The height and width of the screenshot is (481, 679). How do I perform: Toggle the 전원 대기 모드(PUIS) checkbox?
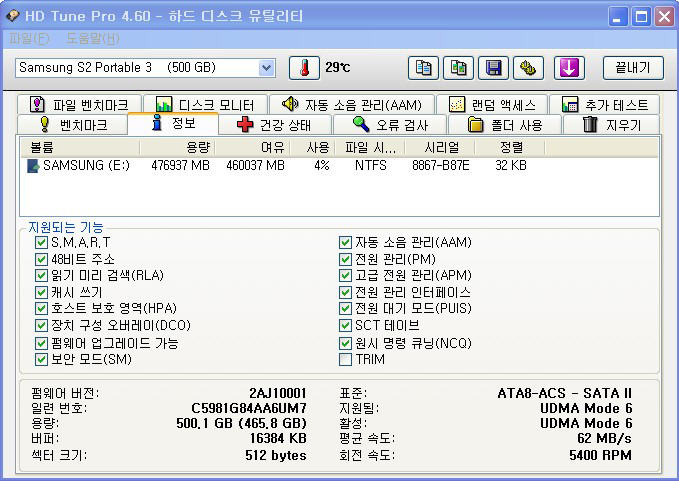point(345,309)
